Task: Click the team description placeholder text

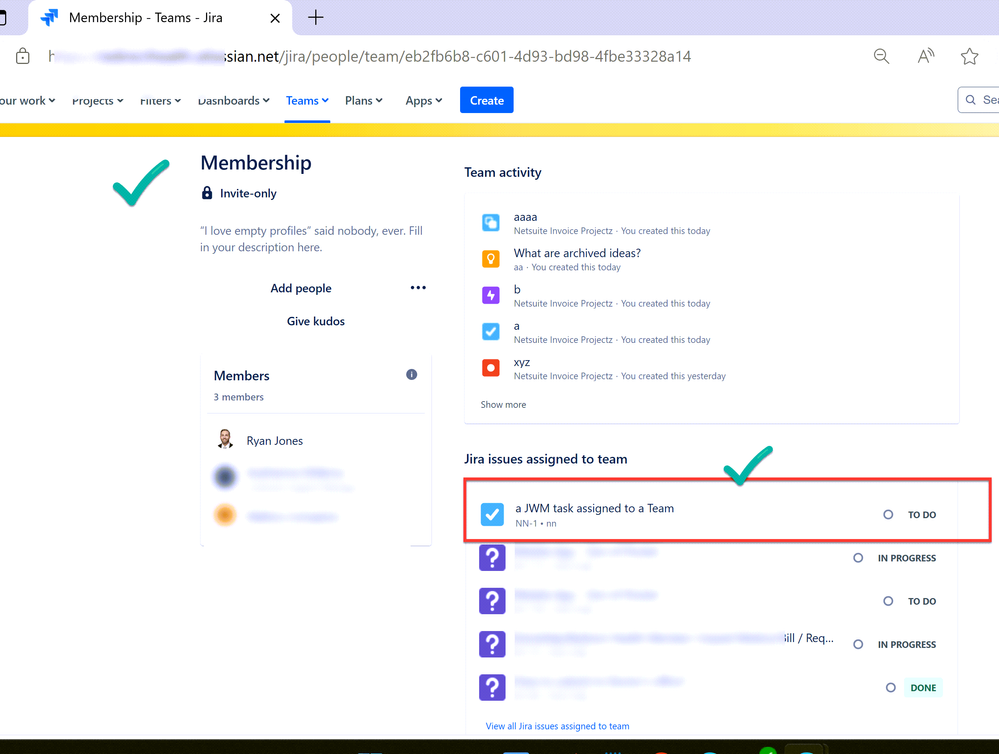Action: (311, 239)
